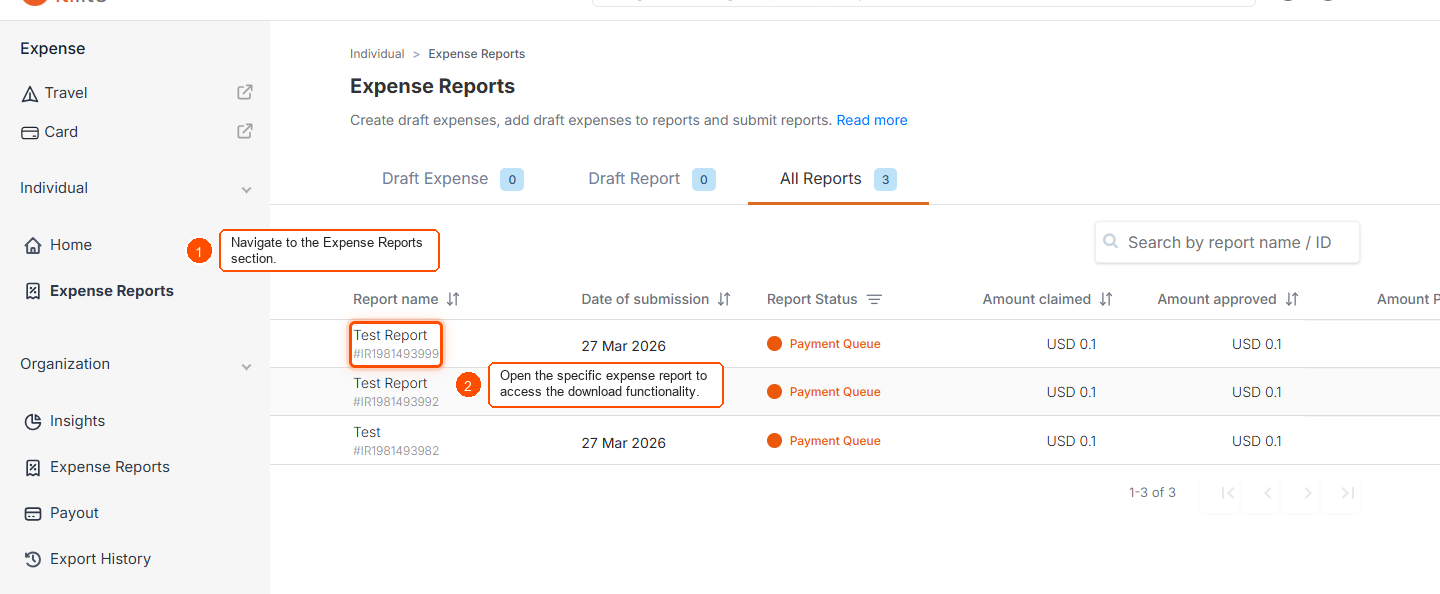Open Payout via its card icon

[33, 513]
